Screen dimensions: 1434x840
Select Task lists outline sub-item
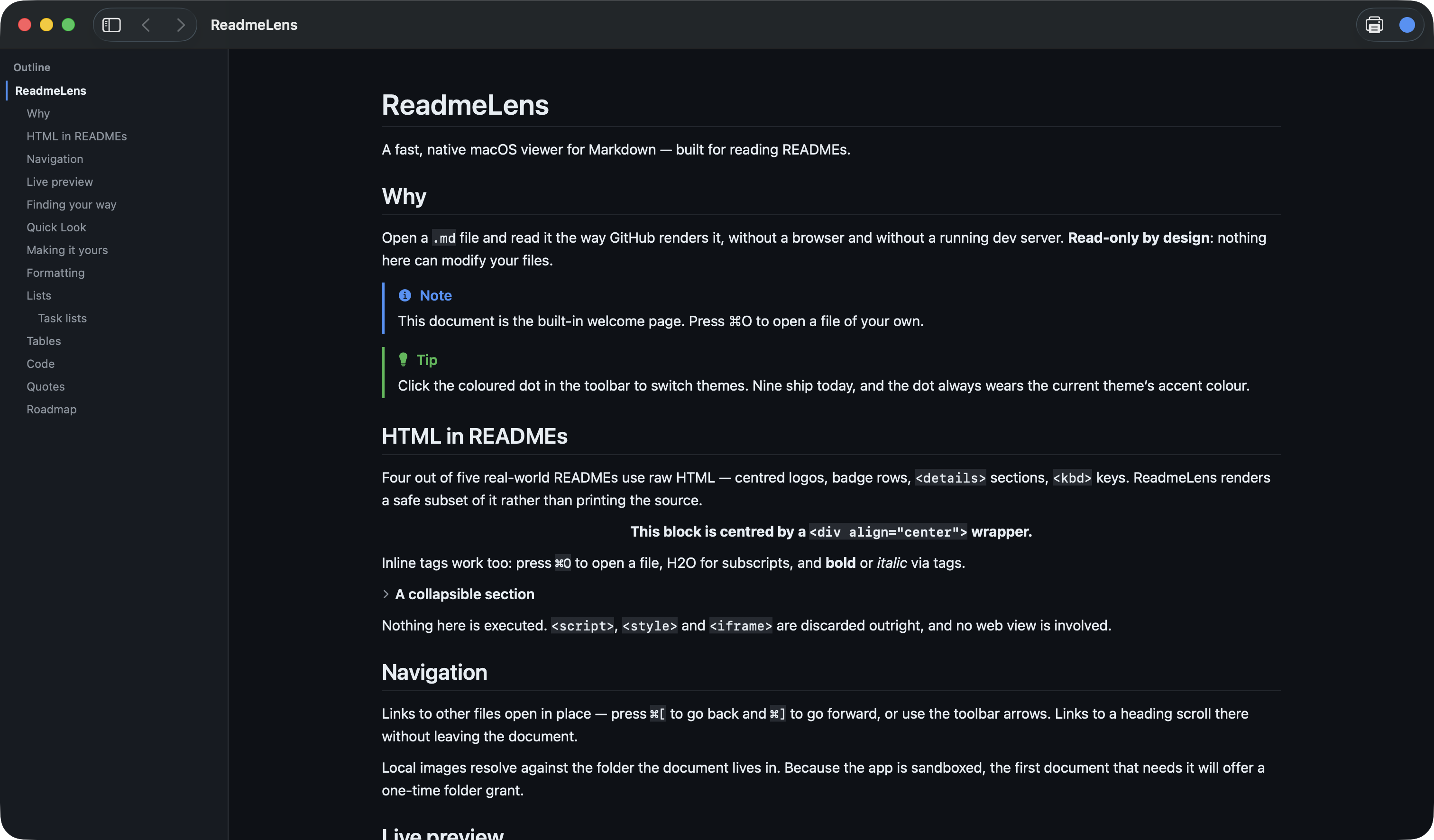(x=63, y=318)
